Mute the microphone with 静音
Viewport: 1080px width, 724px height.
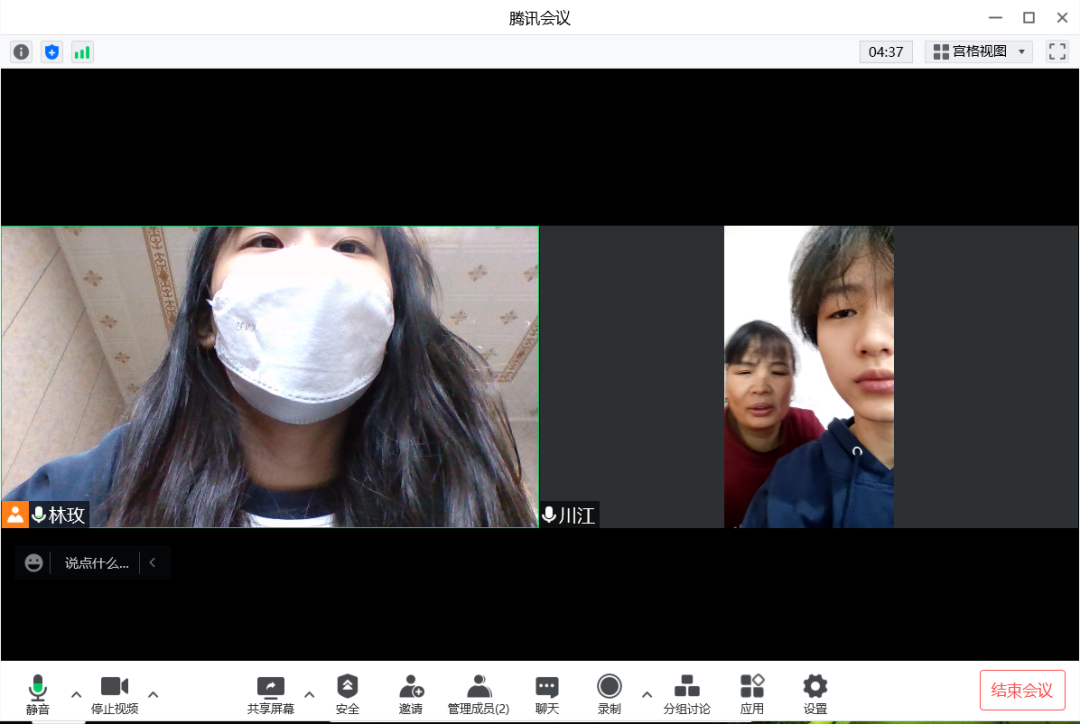point(38,694)
